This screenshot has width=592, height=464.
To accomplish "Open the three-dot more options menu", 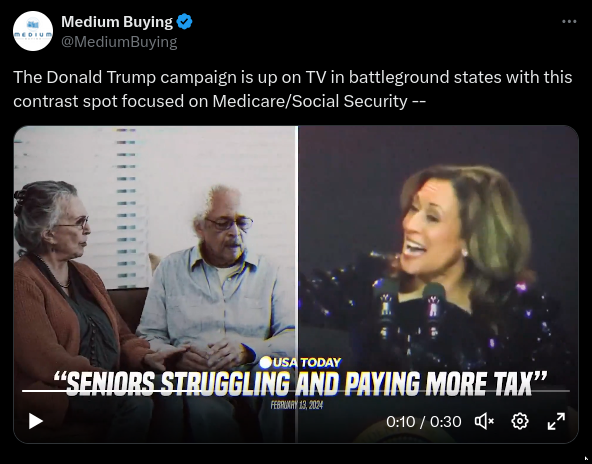I will 569,22.
